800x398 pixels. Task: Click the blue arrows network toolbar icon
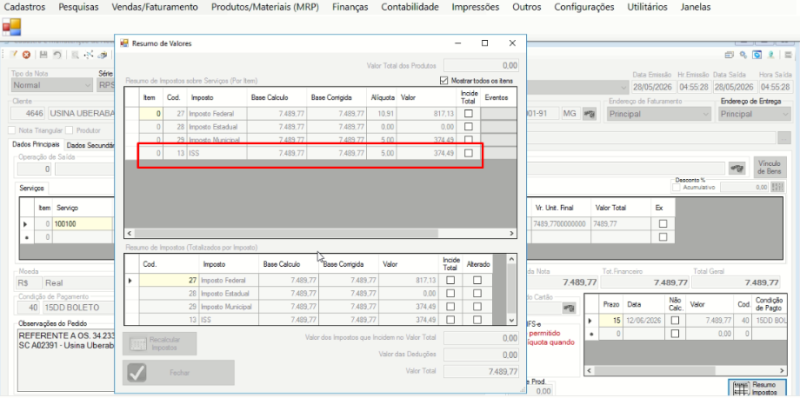(x=89, y=55)
